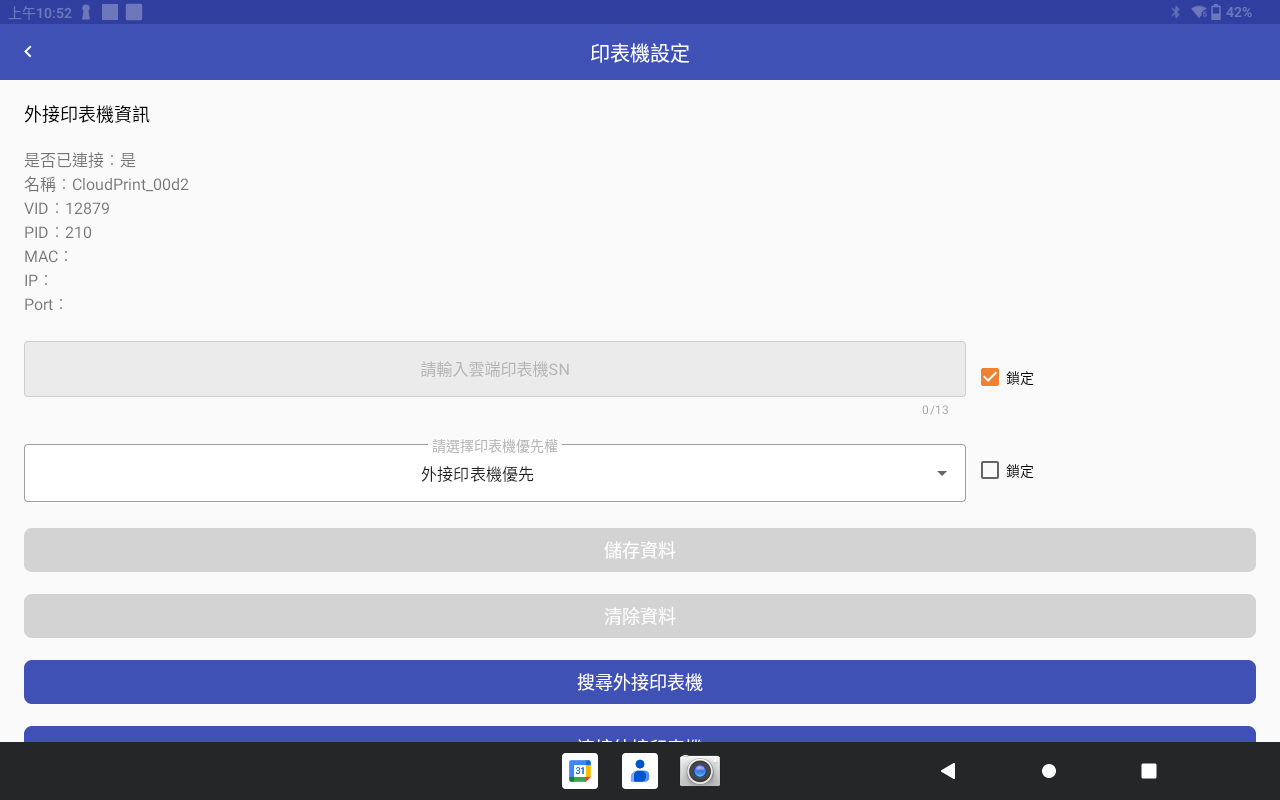
Task: Focus the 請輸入雲端印表機SN input field
Action: tap(495, 369)
